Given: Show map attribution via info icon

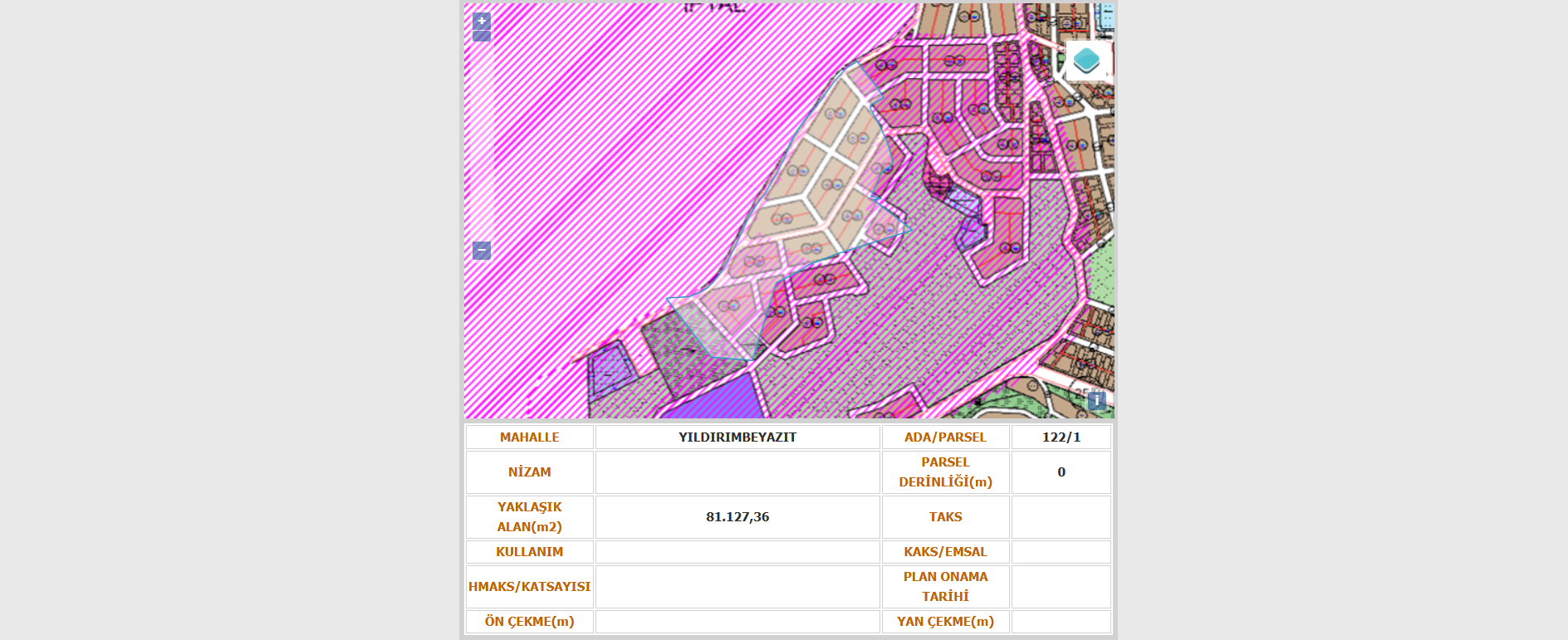Looking at the screenshot, I should click(x=1096, y=401).
